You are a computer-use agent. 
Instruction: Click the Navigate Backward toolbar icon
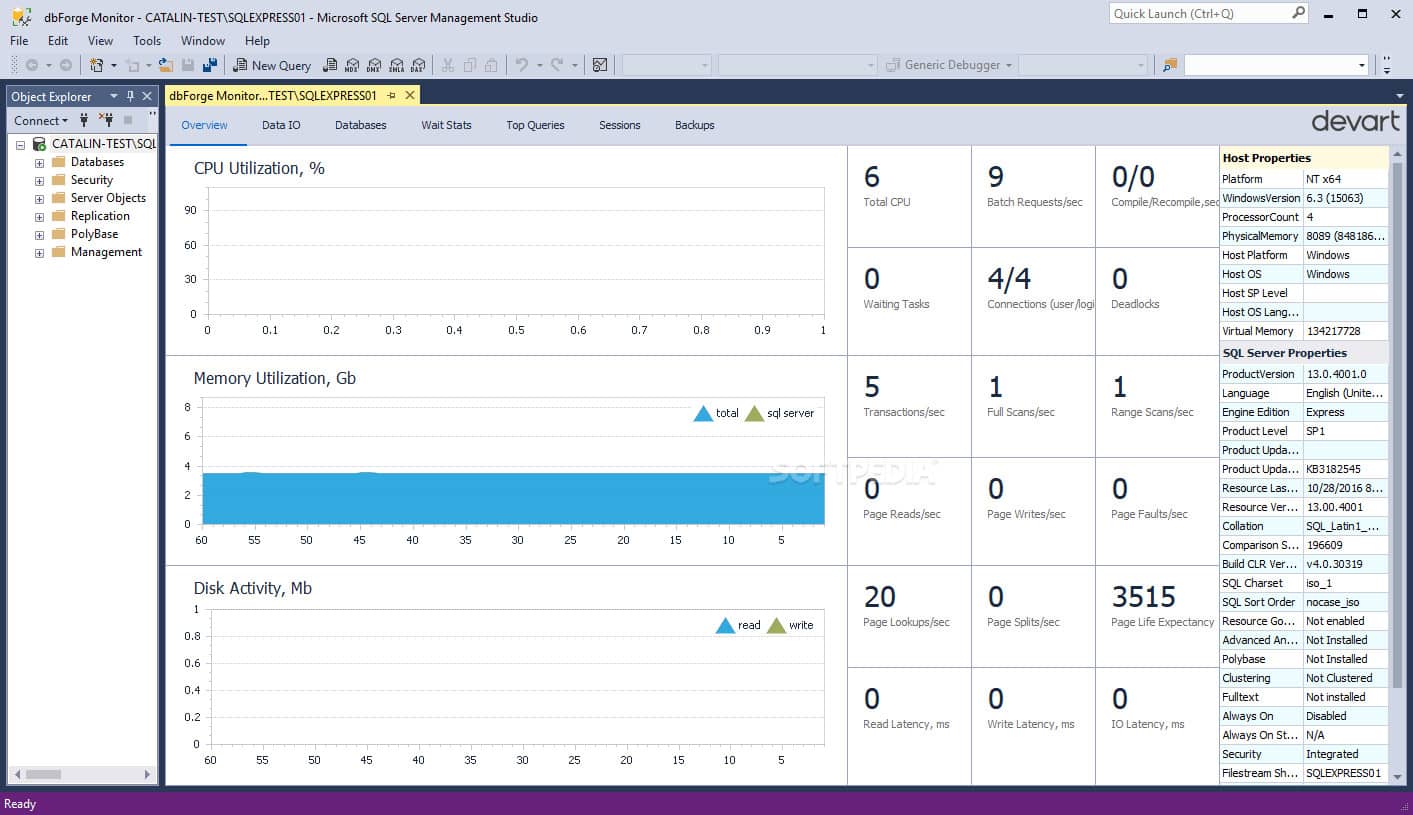click(x=32, y=65)
